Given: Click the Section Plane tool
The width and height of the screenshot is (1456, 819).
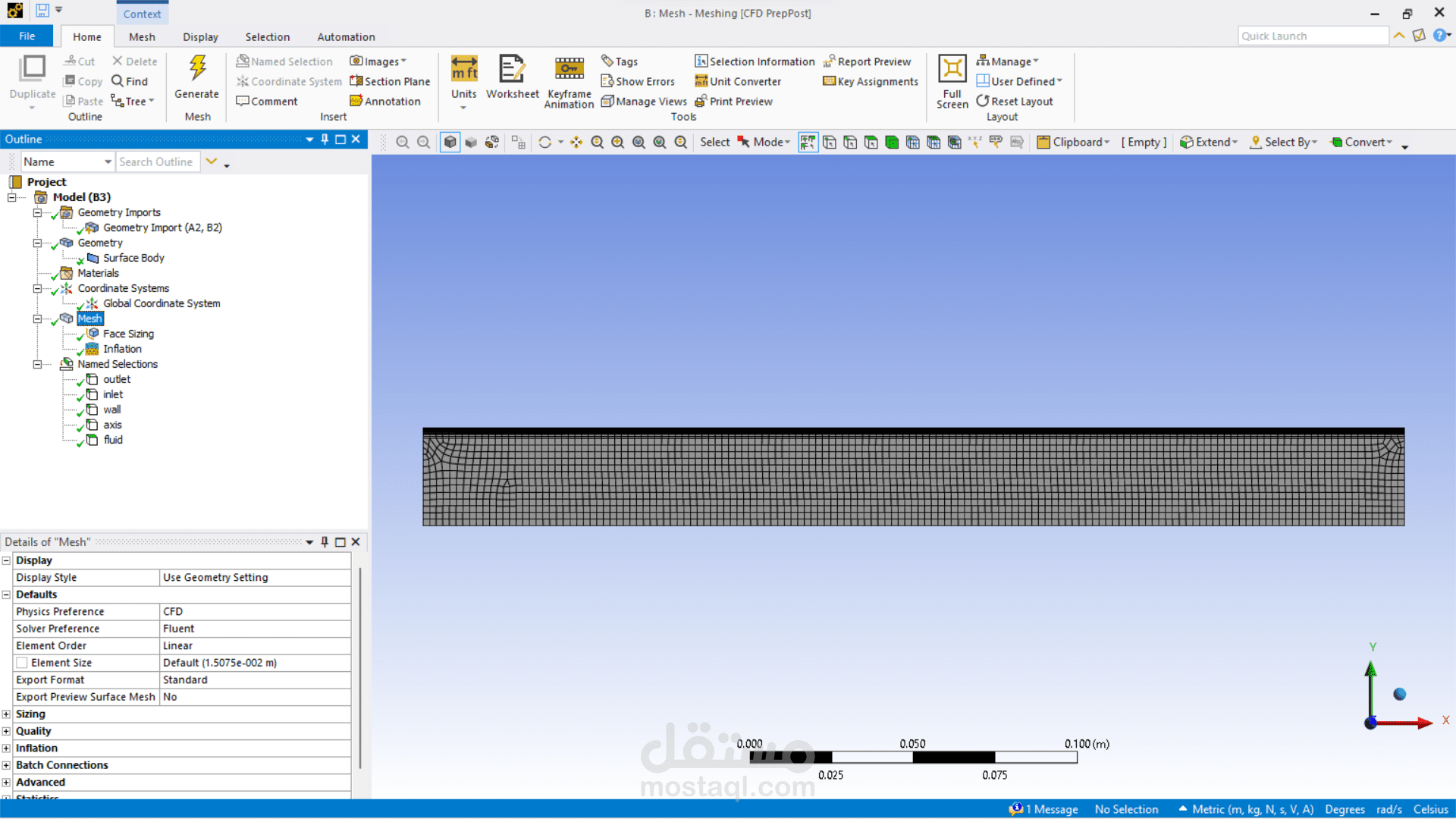Looking at the screenshot, I should tap(390, 81).
